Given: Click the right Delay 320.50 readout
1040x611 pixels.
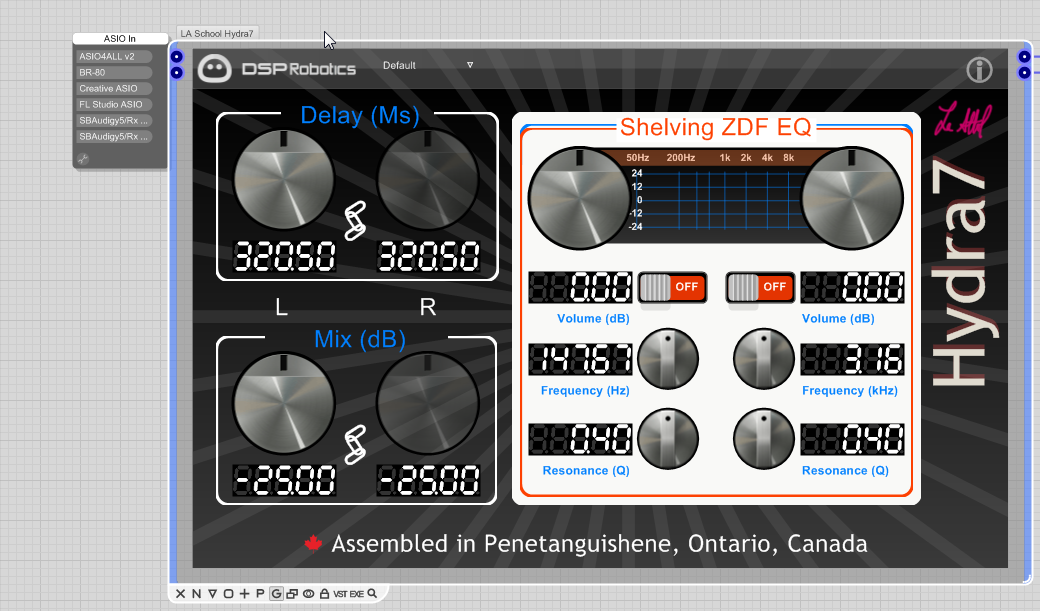Looking at the screenshot, I should coord(428,257).
